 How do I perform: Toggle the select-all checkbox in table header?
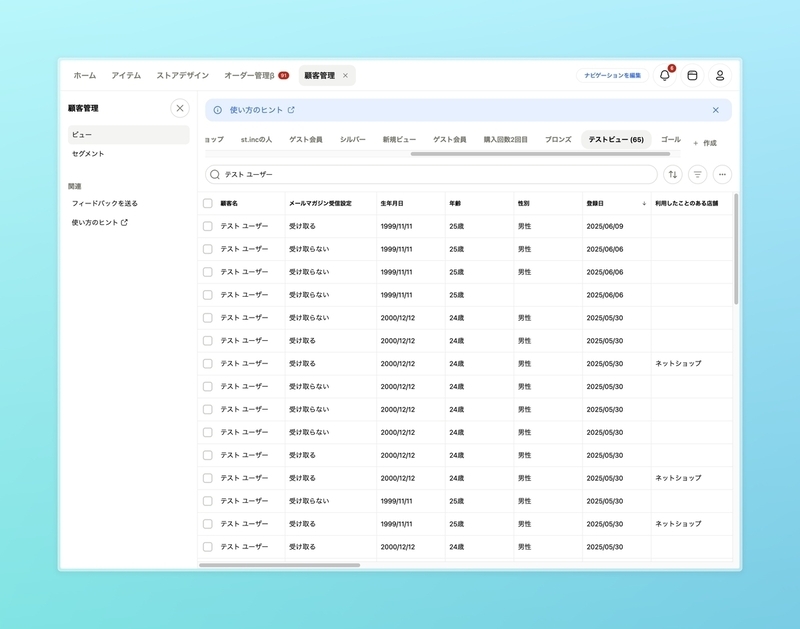coord(208,203)
